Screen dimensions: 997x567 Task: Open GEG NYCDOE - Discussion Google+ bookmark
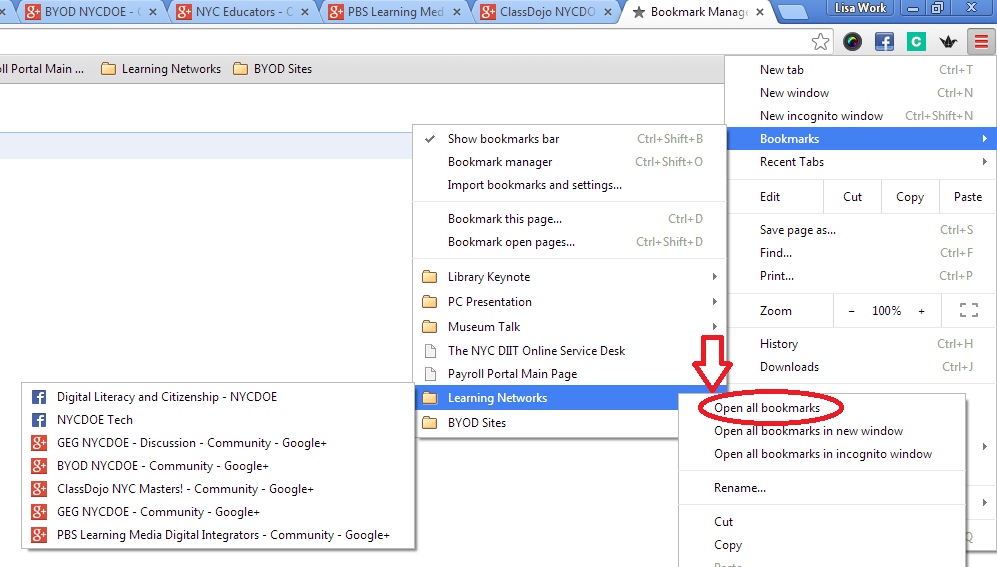tap(218, 443)
